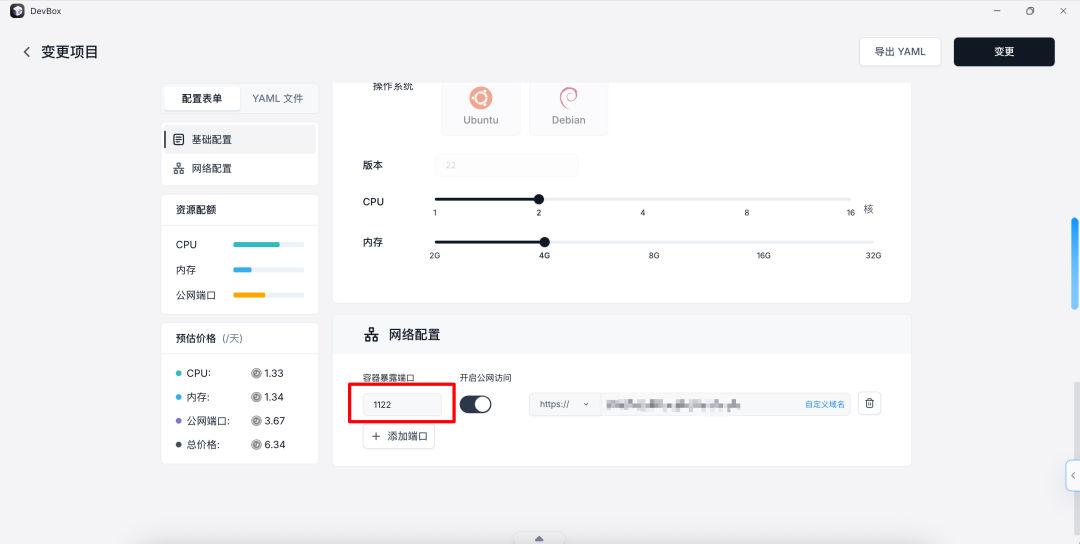
Task: Open the version 22 dropdown
Action: click(x=506, y=165)
